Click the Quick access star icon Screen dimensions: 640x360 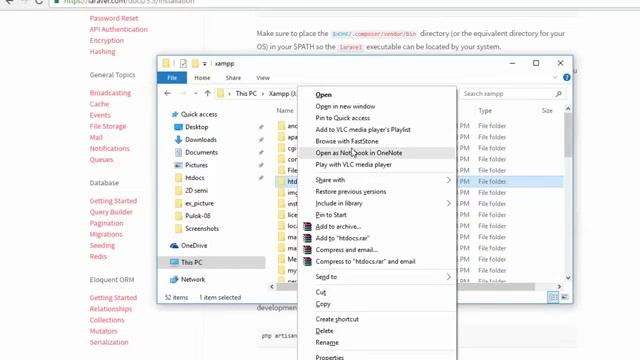pyautogui.click(x=175, y=114)
